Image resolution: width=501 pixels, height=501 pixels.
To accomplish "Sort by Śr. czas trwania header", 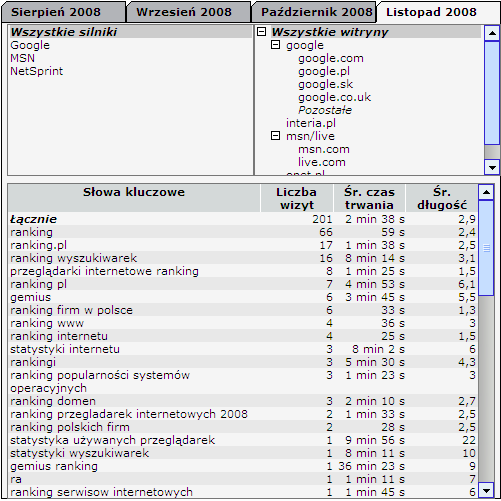I will coord(369,198).
